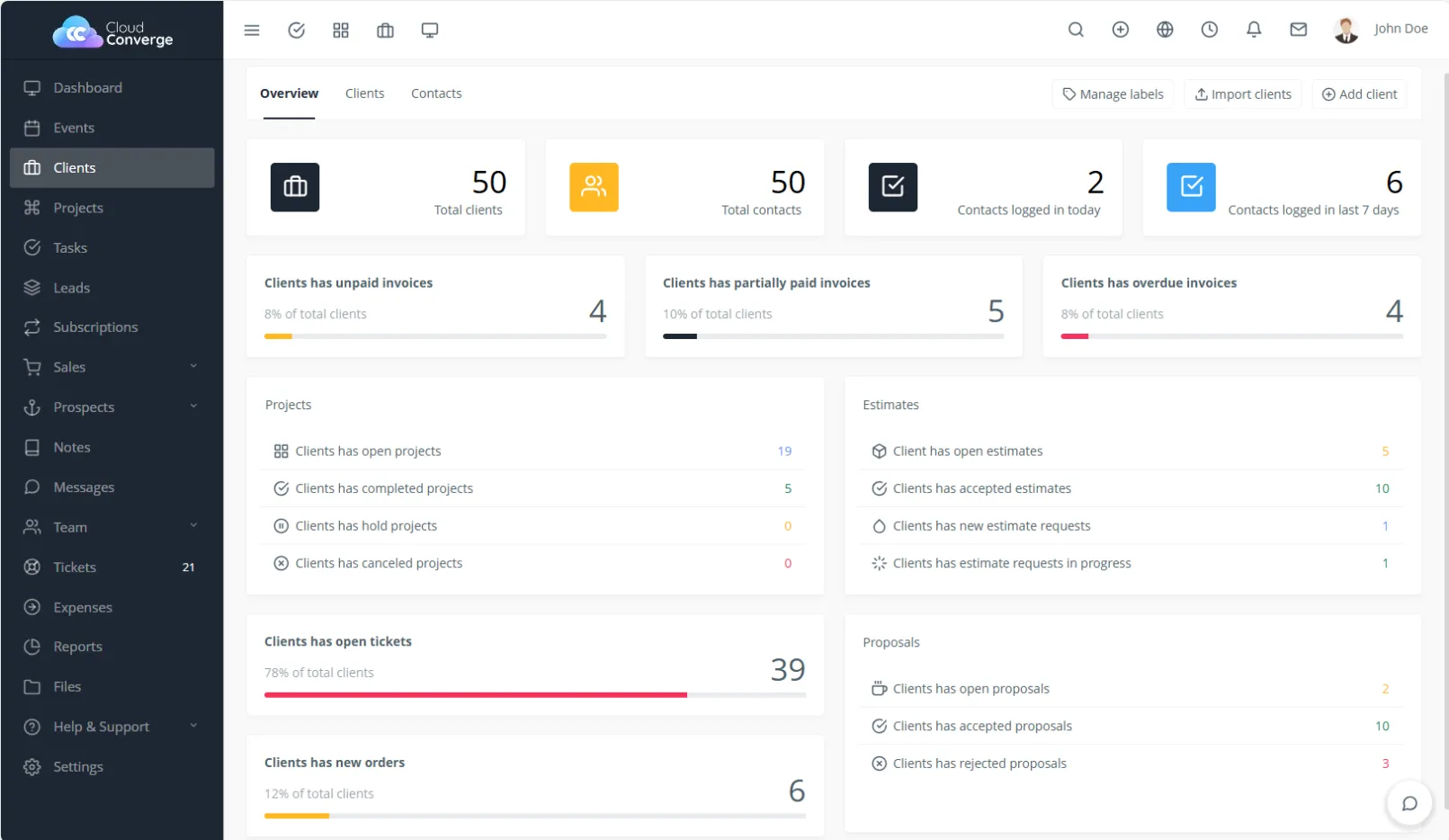Image resolution: width=1449 pixels, height=840 pixels.
Task: Switch to the Contacts tab
Action: (x=436, y=94)
